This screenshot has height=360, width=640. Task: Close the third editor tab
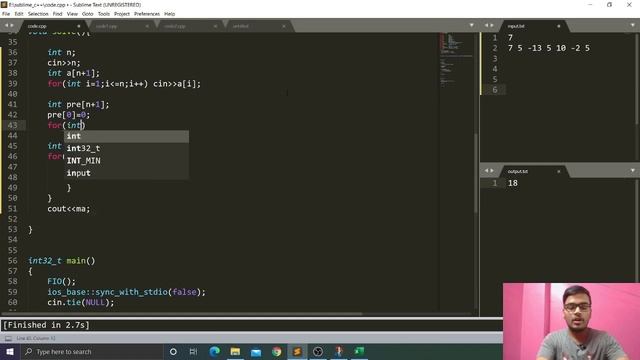[215, 26]
